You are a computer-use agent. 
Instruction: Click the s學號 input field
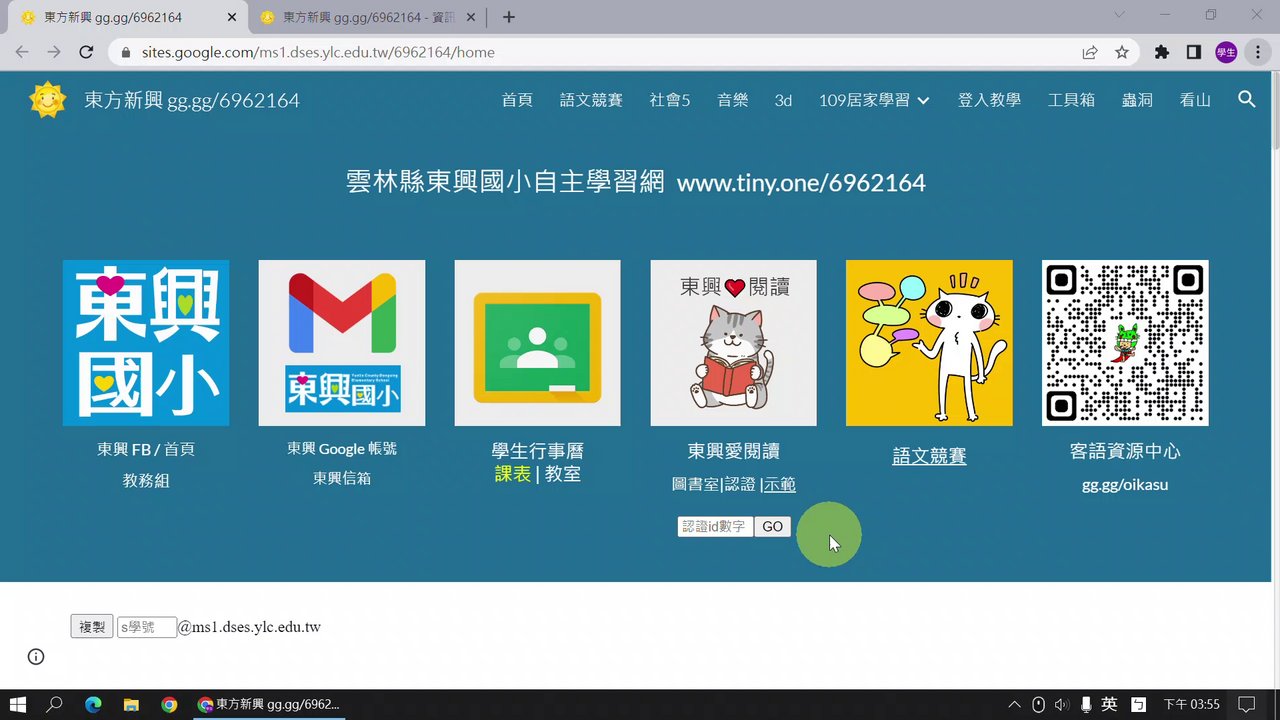147,627
